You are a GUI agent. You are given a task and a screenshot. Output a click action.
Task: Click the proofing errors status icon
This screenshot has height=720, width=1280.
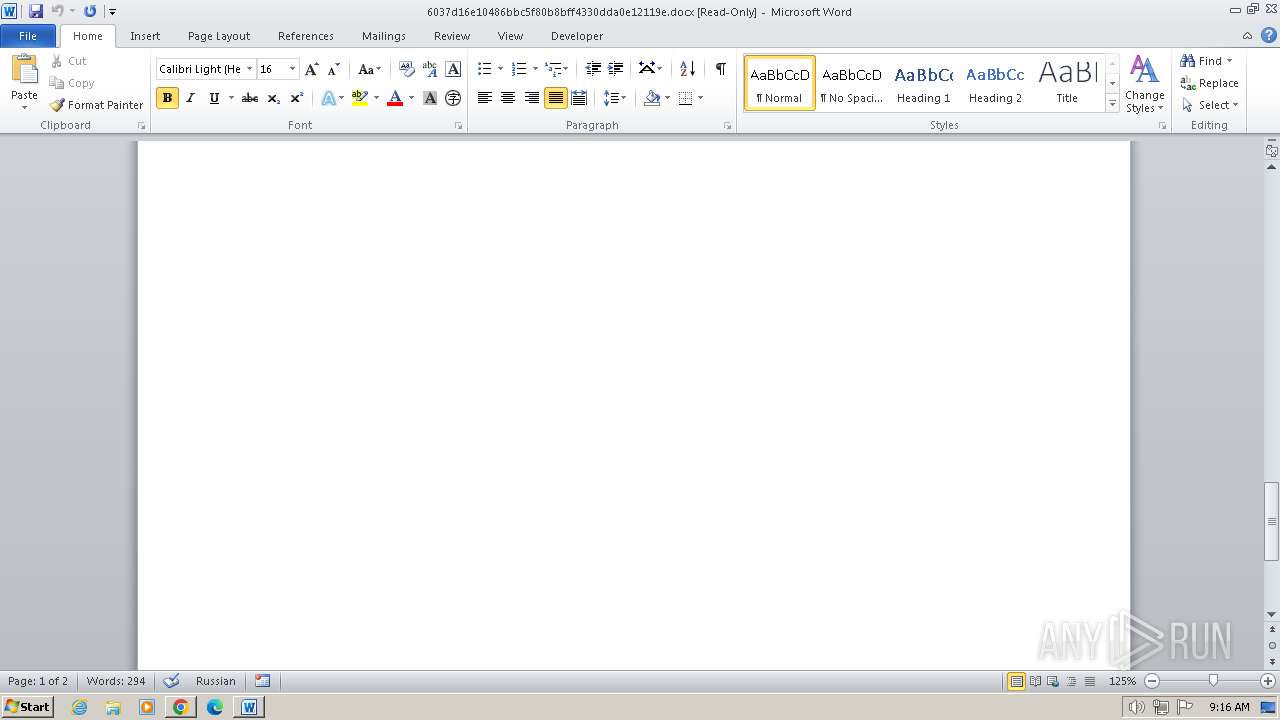(x=171, y=681)
